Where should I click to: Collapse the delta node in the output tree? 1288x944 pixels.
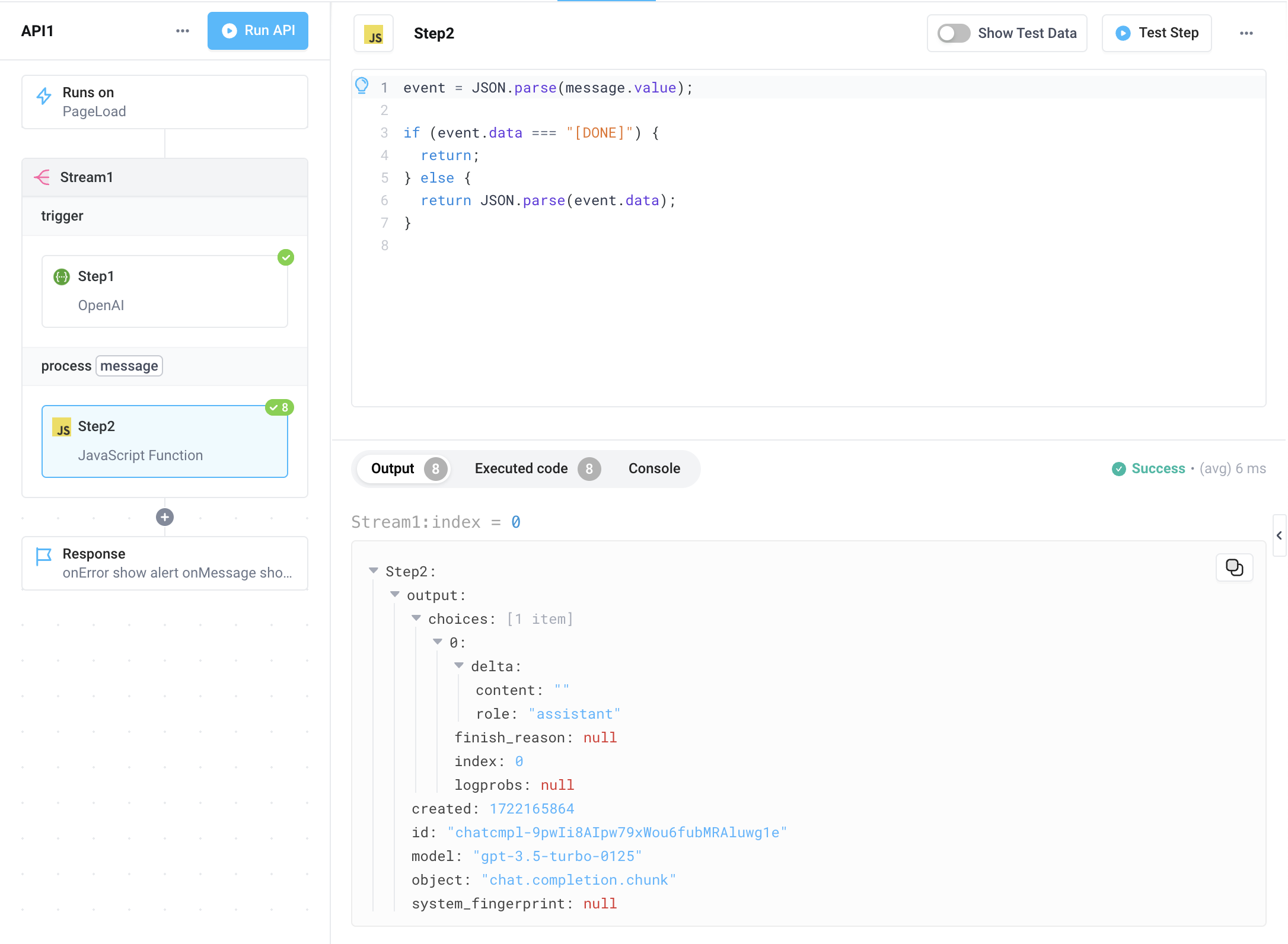pos(458,665)
